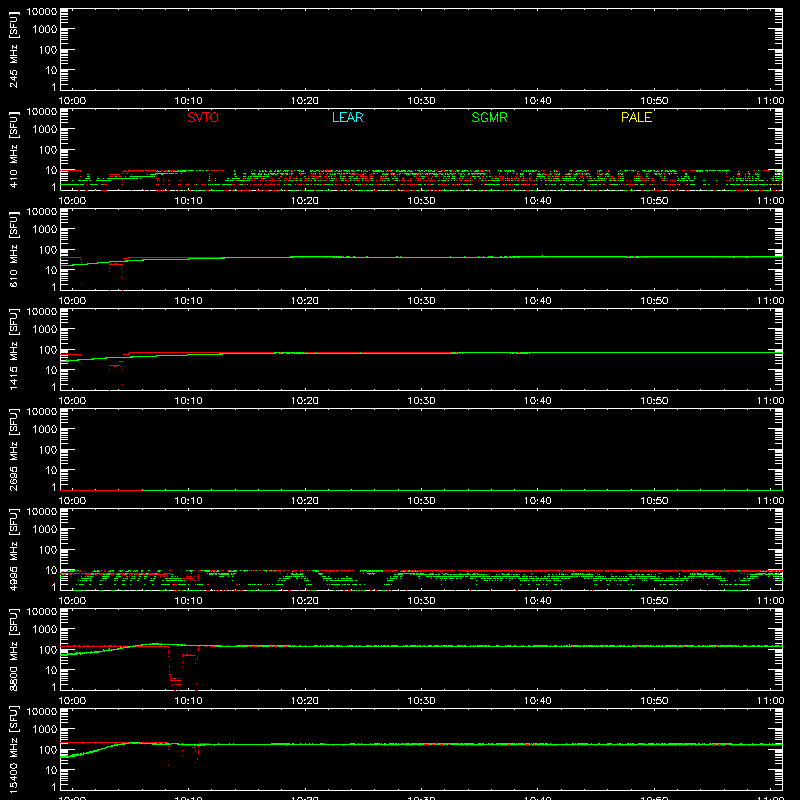This screenshot has height=800, width=800.
Task: Select the 2695 MHz [SFU] axis title
Action: point(13,449)
